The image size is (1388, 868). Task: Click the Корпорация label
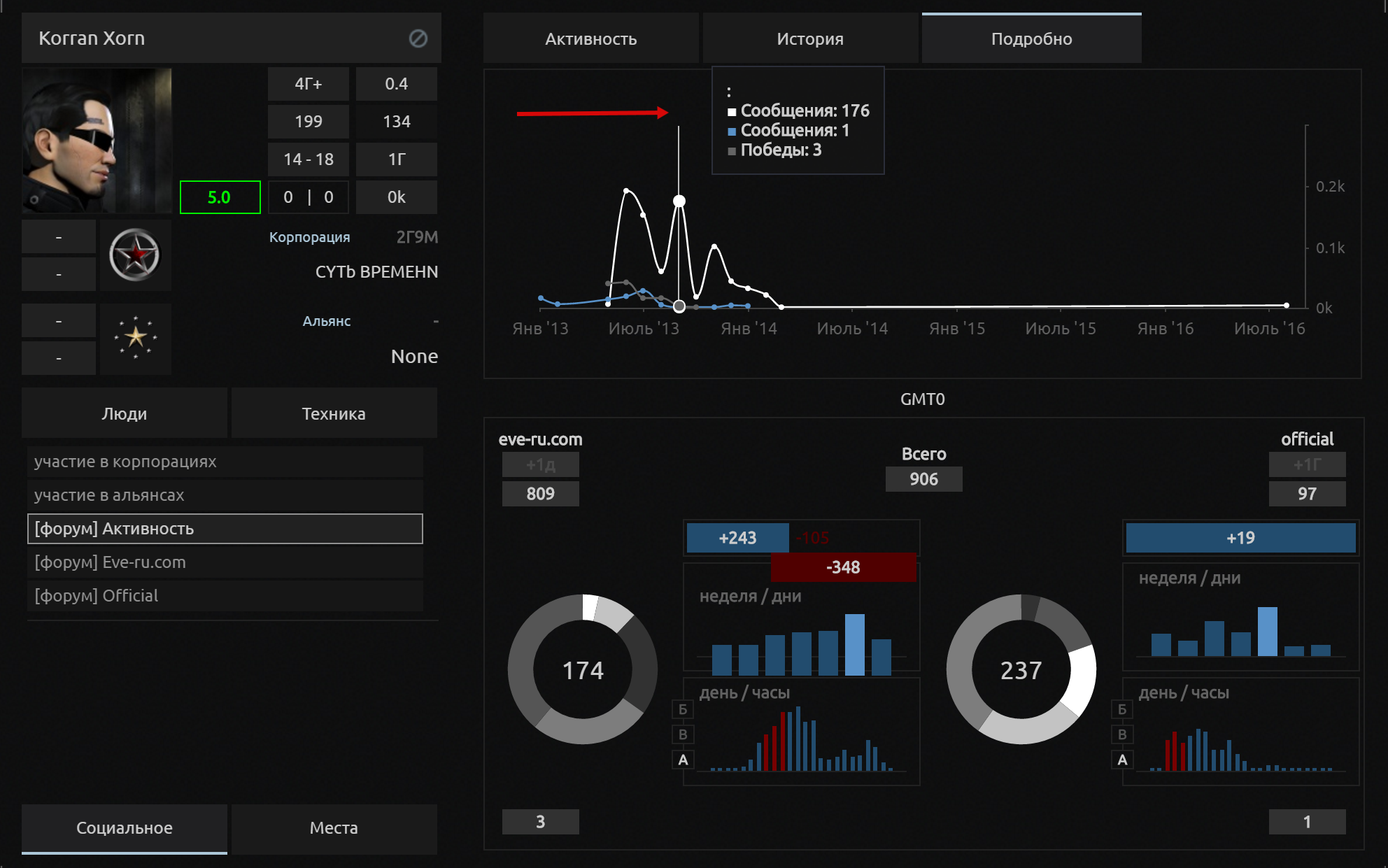tap(309, 237)
